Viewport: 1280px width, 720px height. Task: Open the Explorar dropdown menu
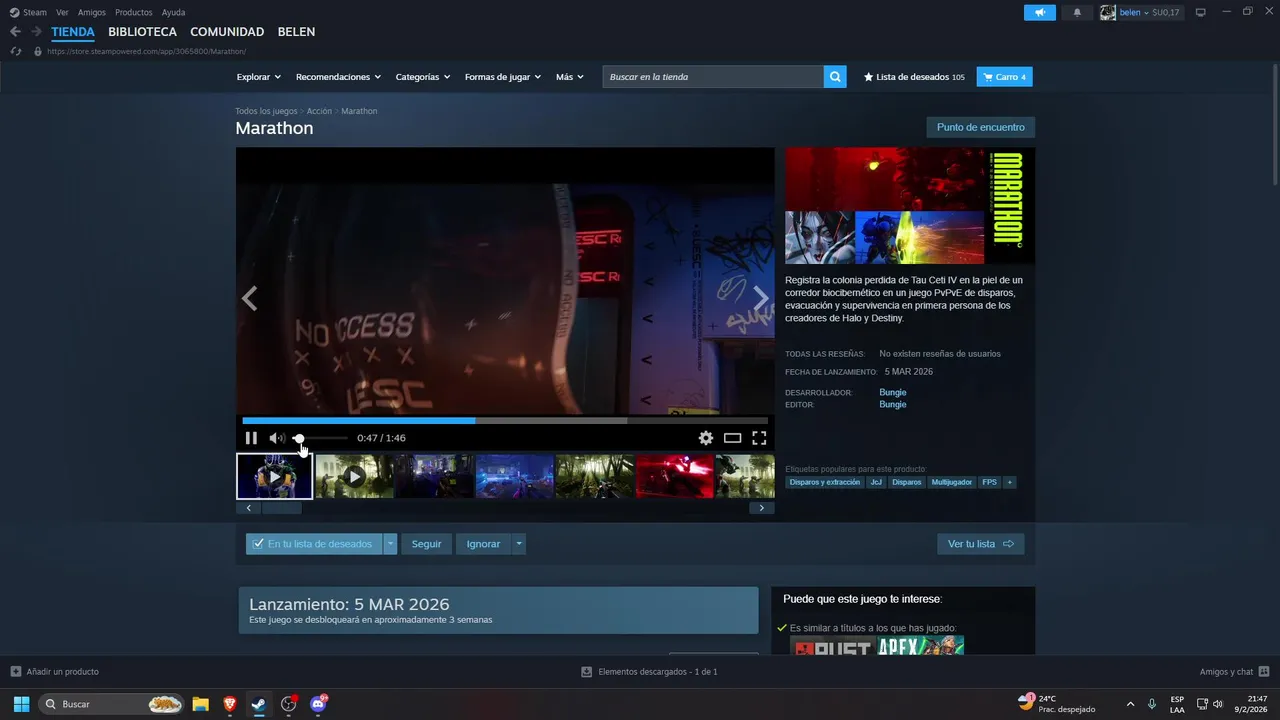(x=258, y=77)
